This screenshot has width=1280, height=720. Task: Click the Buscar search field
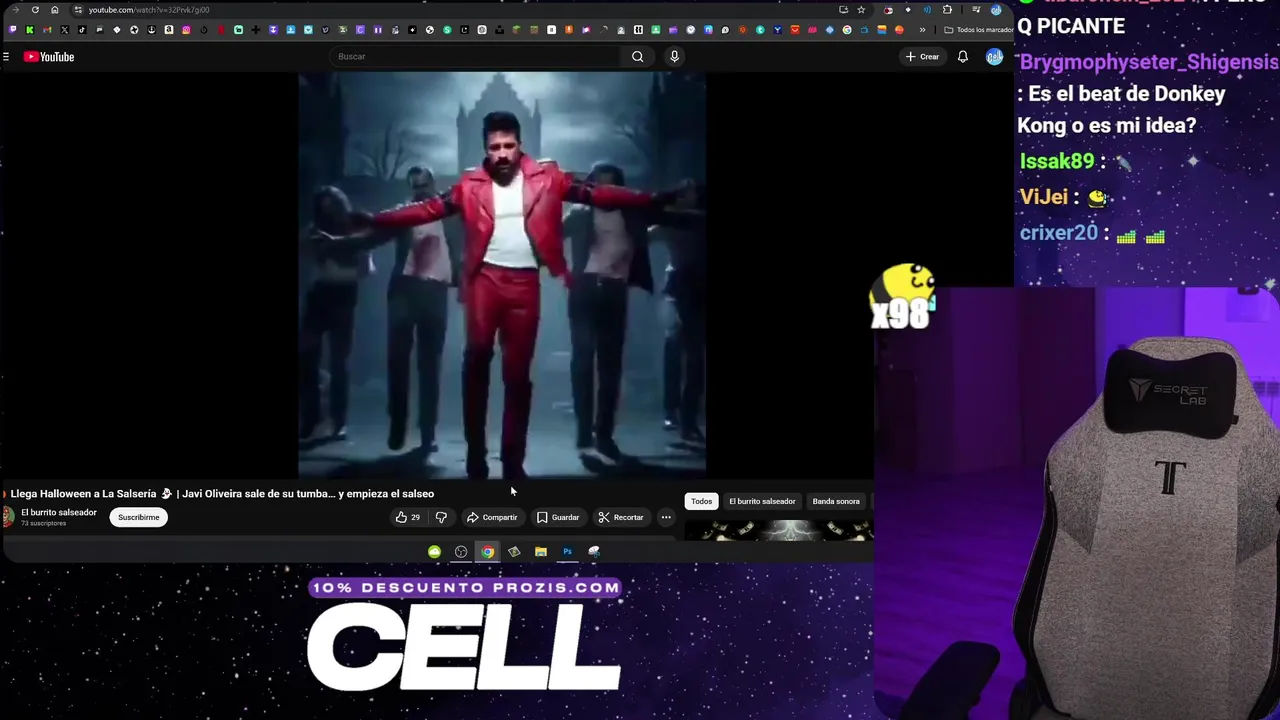[x=477, y=57]
